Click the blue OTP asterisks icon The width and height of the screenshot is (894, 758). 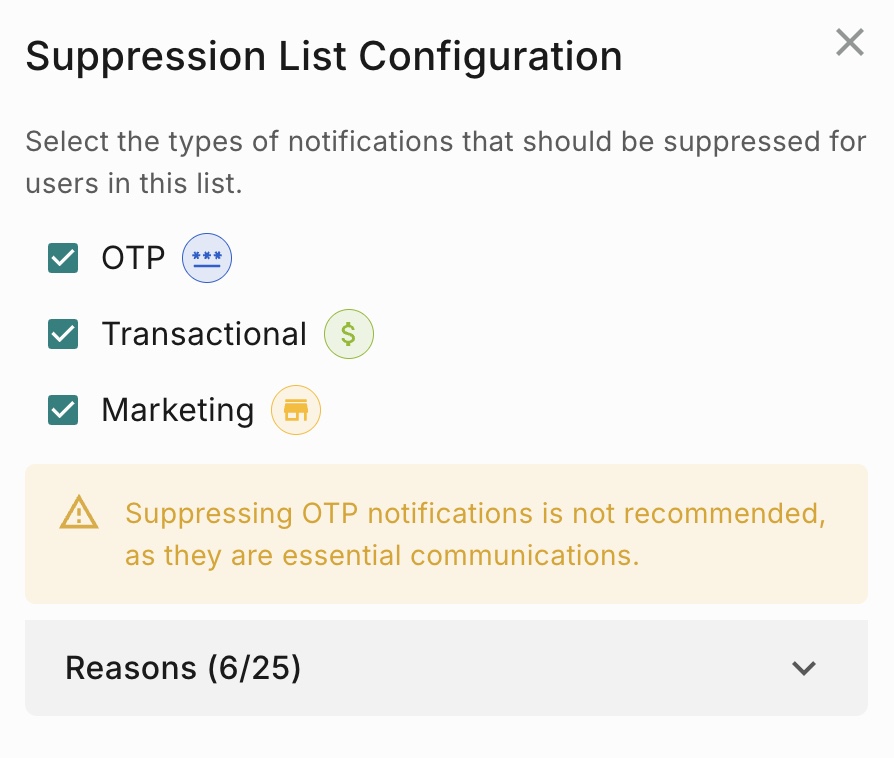[x=207, y=258]
